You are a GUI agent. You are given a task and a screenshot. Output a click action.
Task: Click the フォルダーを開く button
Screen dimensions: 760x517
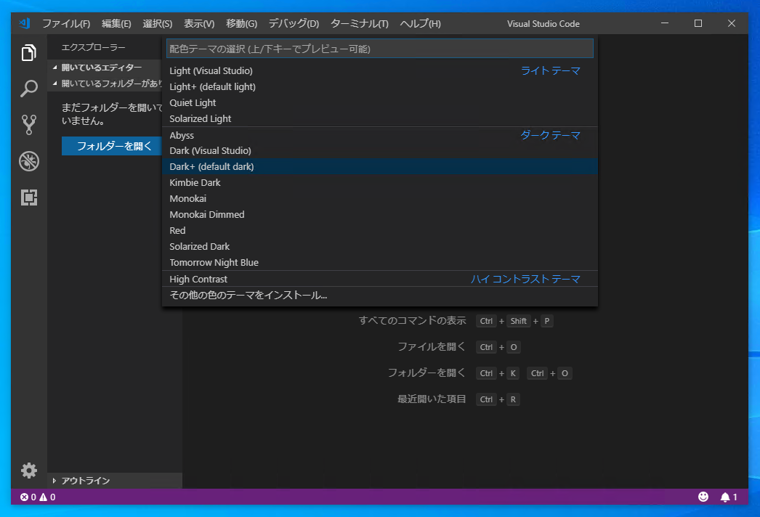[112, 146]
